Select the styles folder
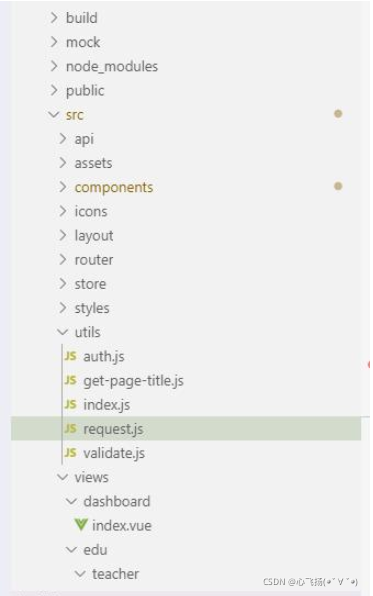This screenshot has width=373, height=596. click(x=92, y=308)
